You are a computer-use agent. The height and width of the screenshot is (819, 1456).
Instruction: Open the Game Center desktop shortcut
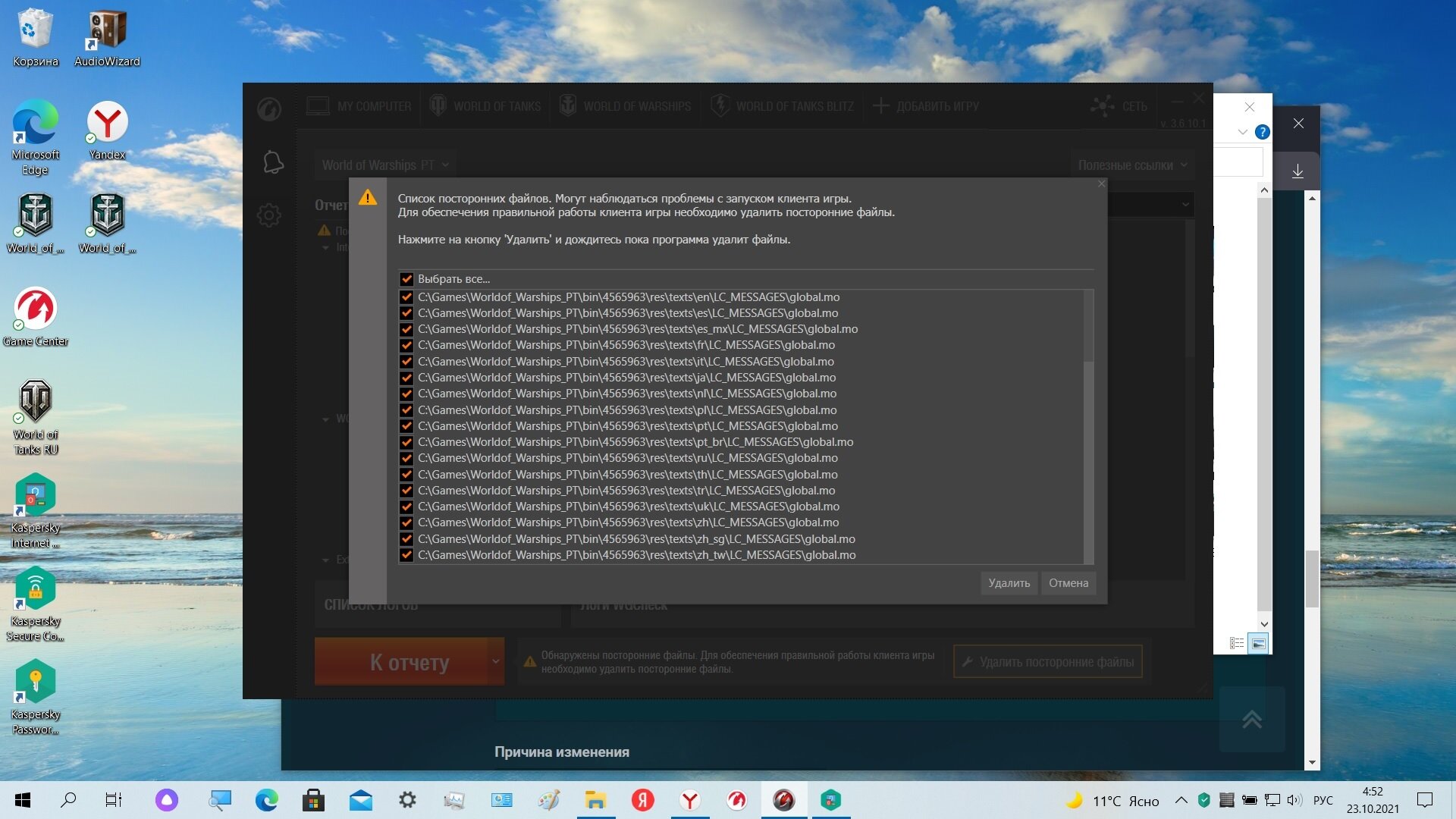[x=36, y=317]
